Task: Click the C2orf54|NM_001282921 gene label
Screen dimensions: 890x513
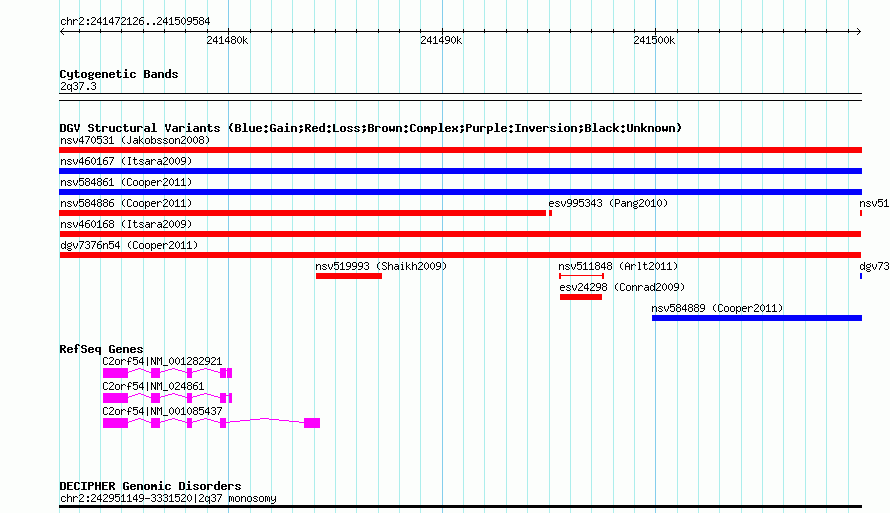Action: click(x=162, y=361)
